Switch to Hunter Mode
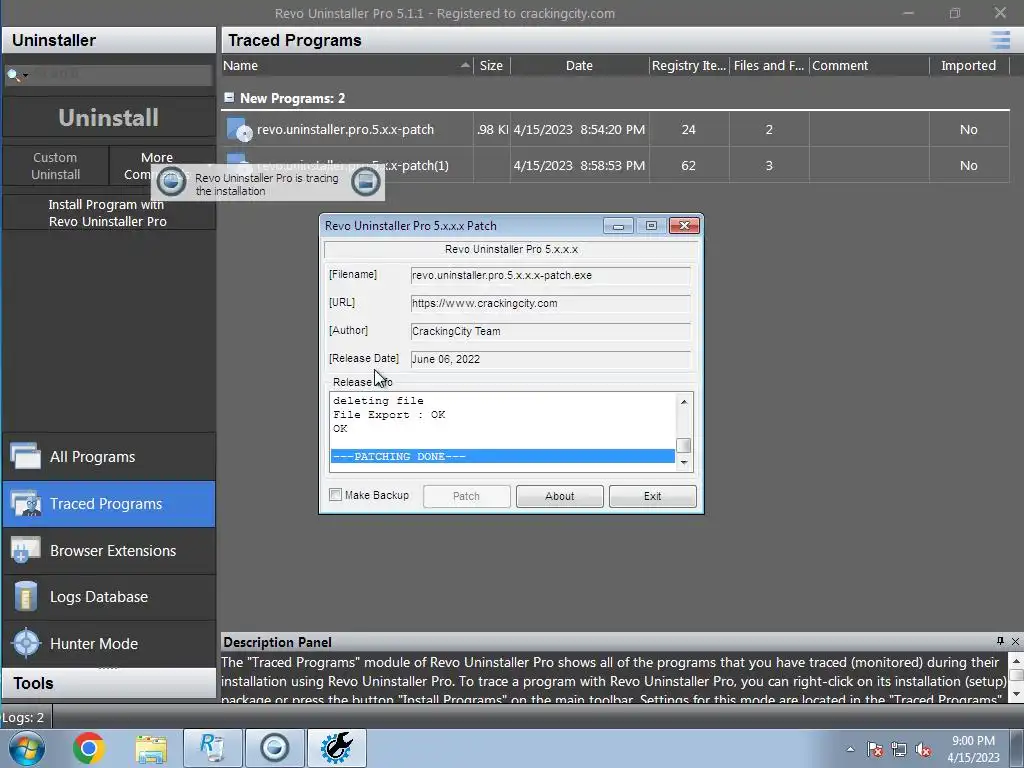The image size is (1024, 768). click(109, 643)
